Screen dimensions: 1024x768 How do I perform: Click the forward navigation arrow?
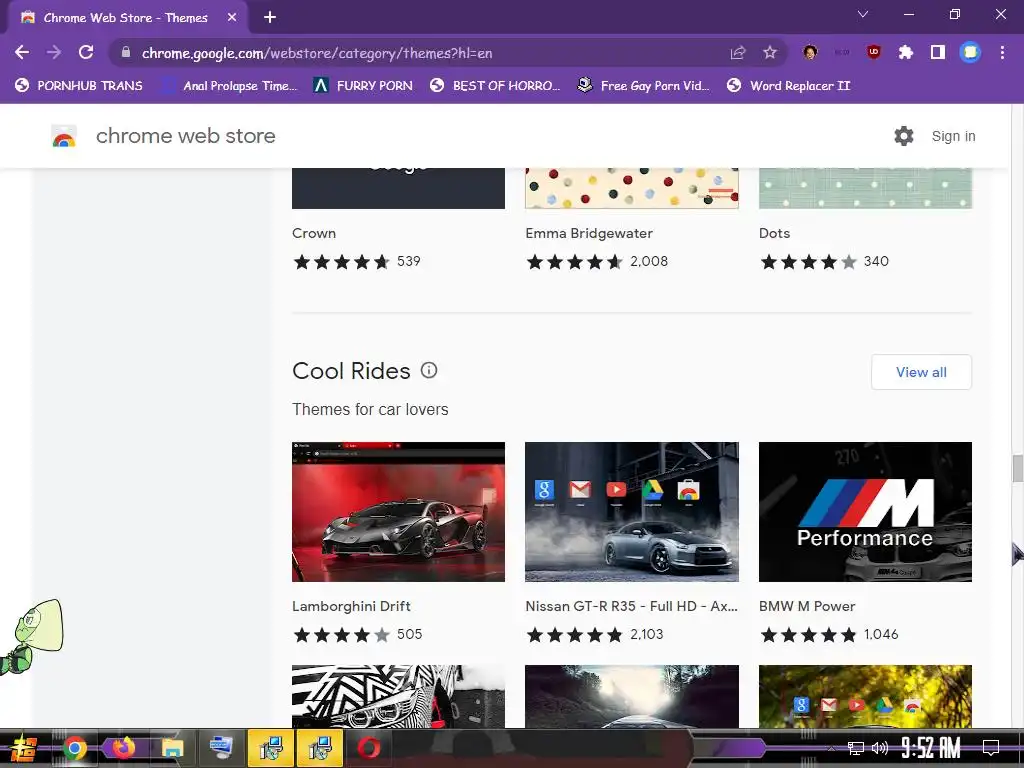pyautogui.click(x=54, y=53)
